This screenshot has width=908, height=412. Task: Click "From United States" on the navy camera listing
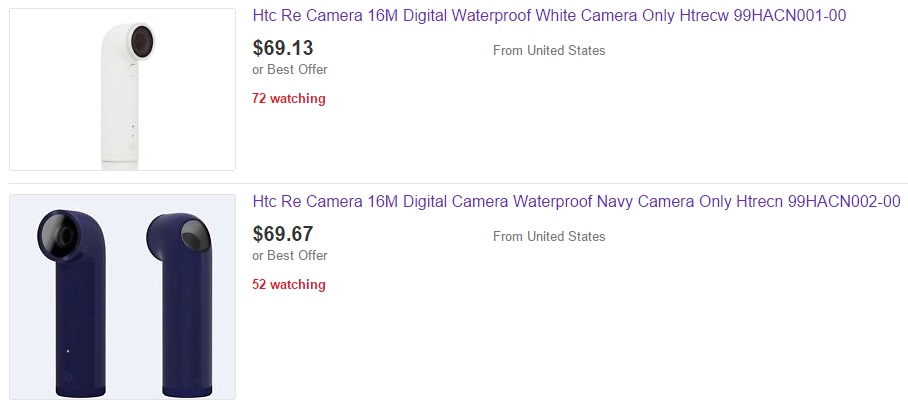tap(549, 236)
